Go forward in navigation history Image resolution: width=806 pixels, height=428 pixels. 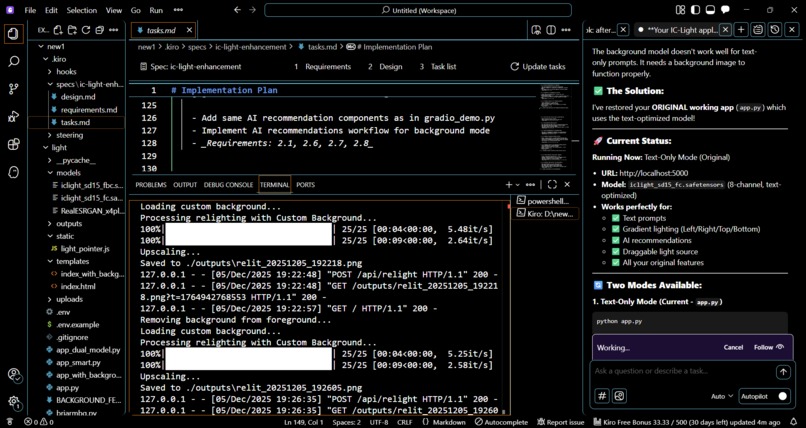tap(252, 10)
